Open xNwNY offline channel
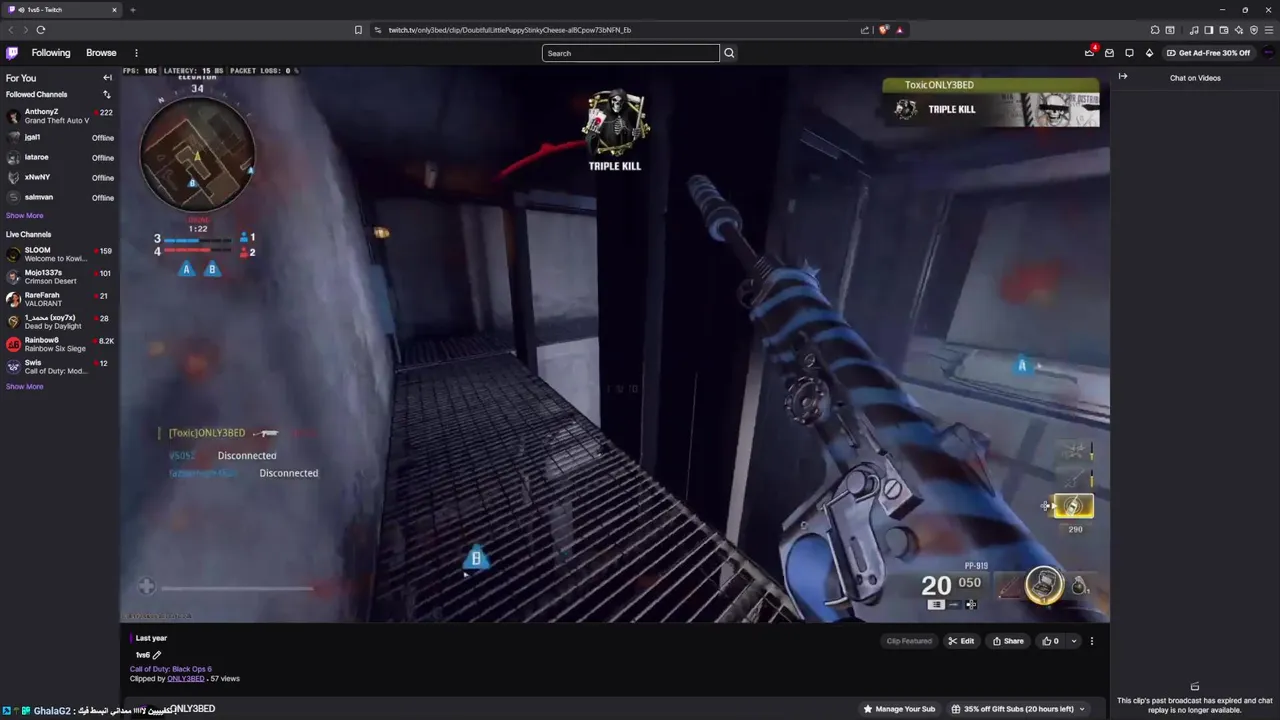 point(58,177)
